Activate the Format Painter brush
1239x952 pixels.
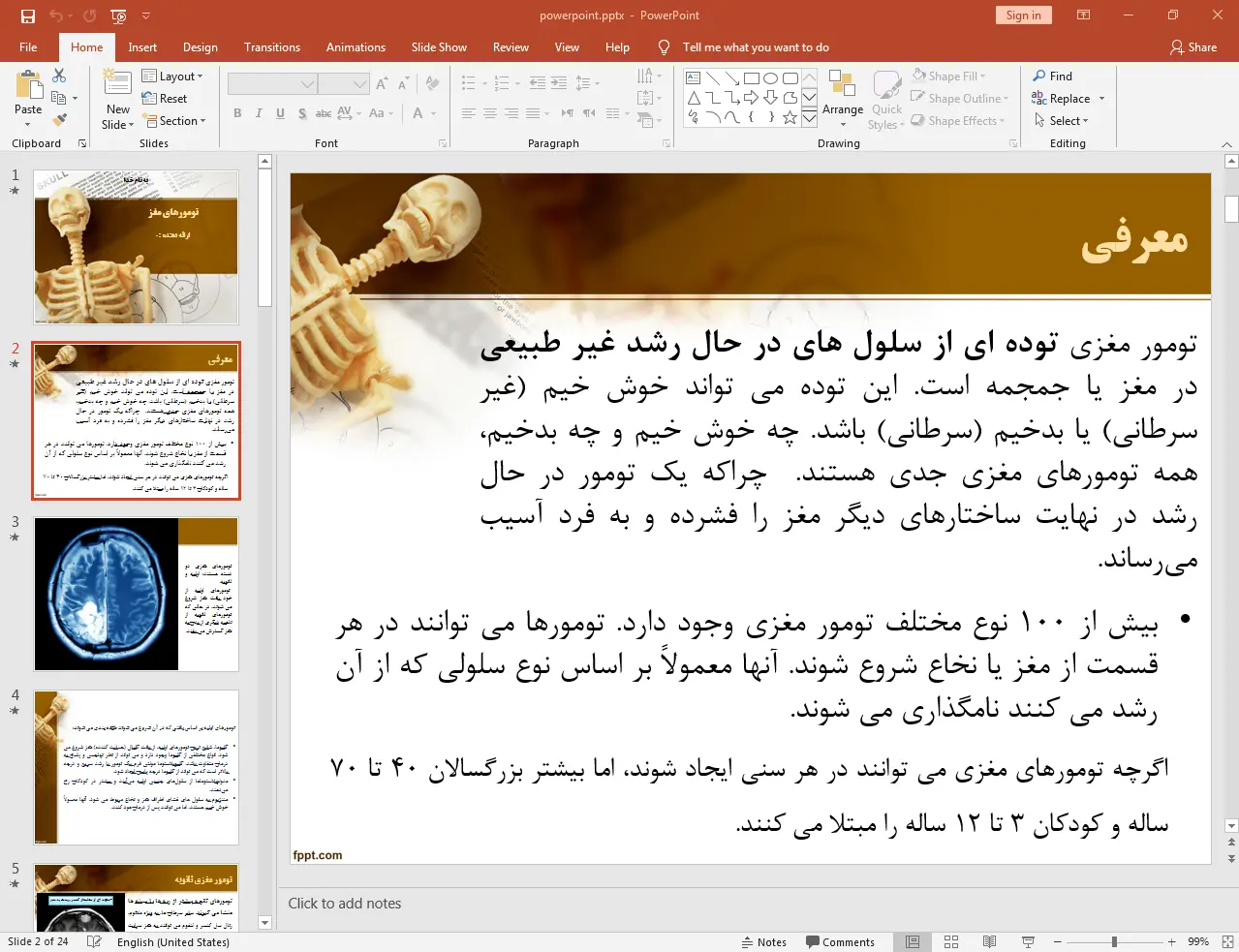[x=59, y=120]
